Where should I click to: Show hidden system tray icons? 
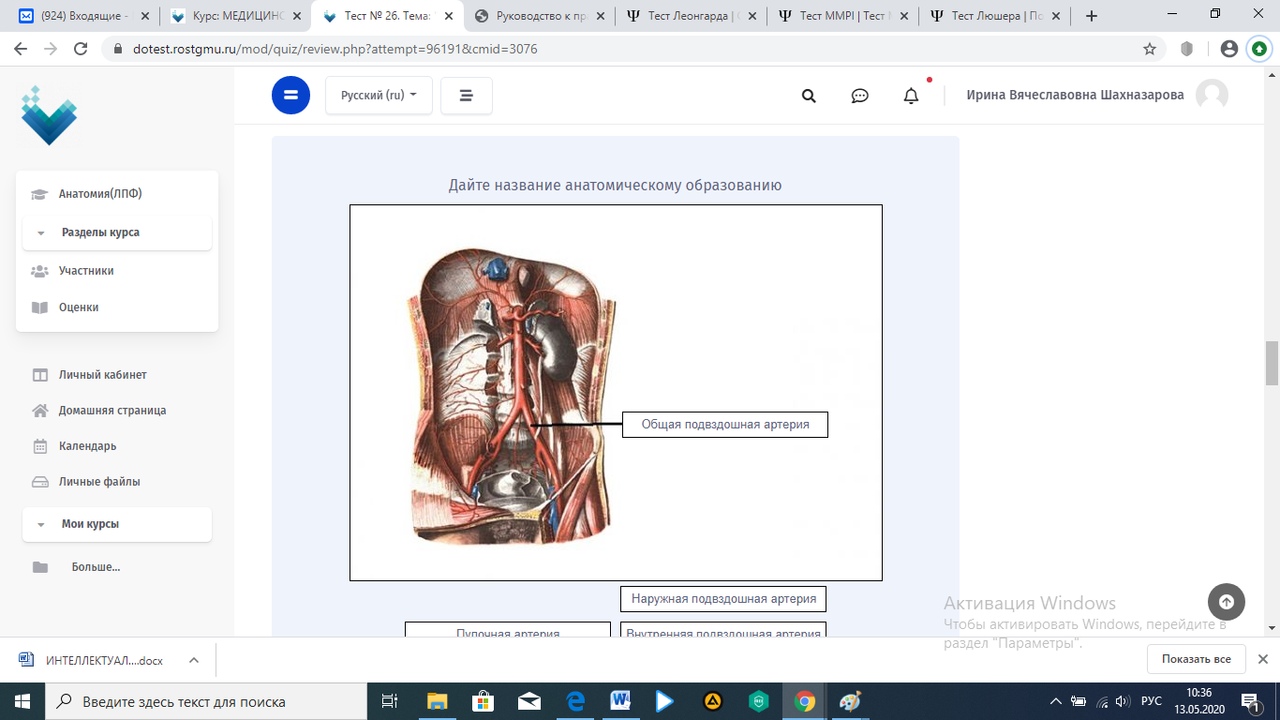pos(1056,701)
